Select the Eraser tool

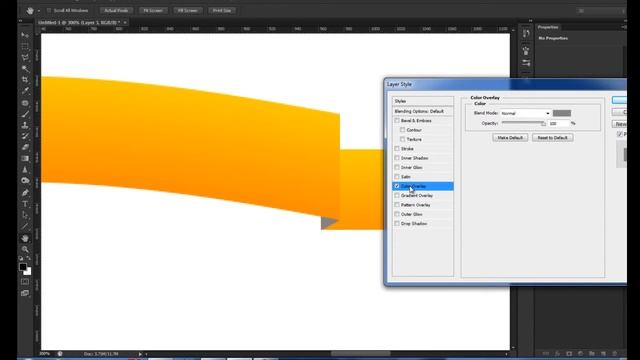pos(25,147)
